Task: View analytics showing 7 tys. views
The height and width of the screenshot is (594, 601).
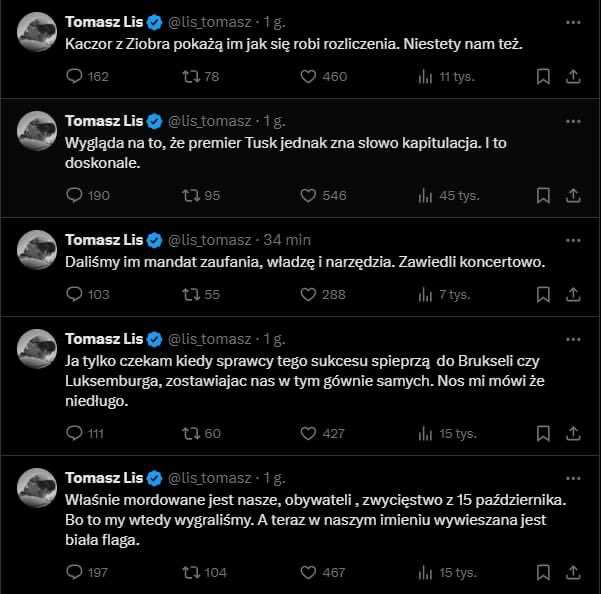Action: [444, 295]
